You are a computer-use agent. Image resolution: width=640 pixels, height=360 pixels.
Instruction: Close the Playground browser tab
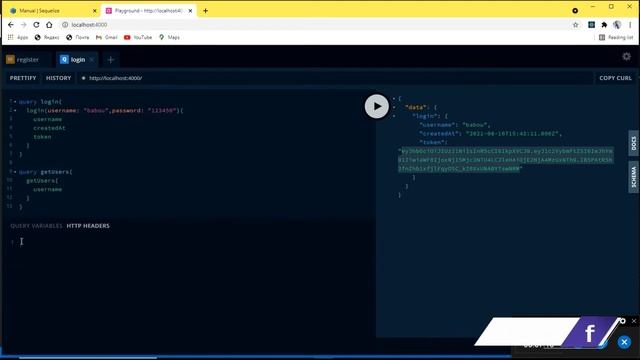(x=190, y=11)
